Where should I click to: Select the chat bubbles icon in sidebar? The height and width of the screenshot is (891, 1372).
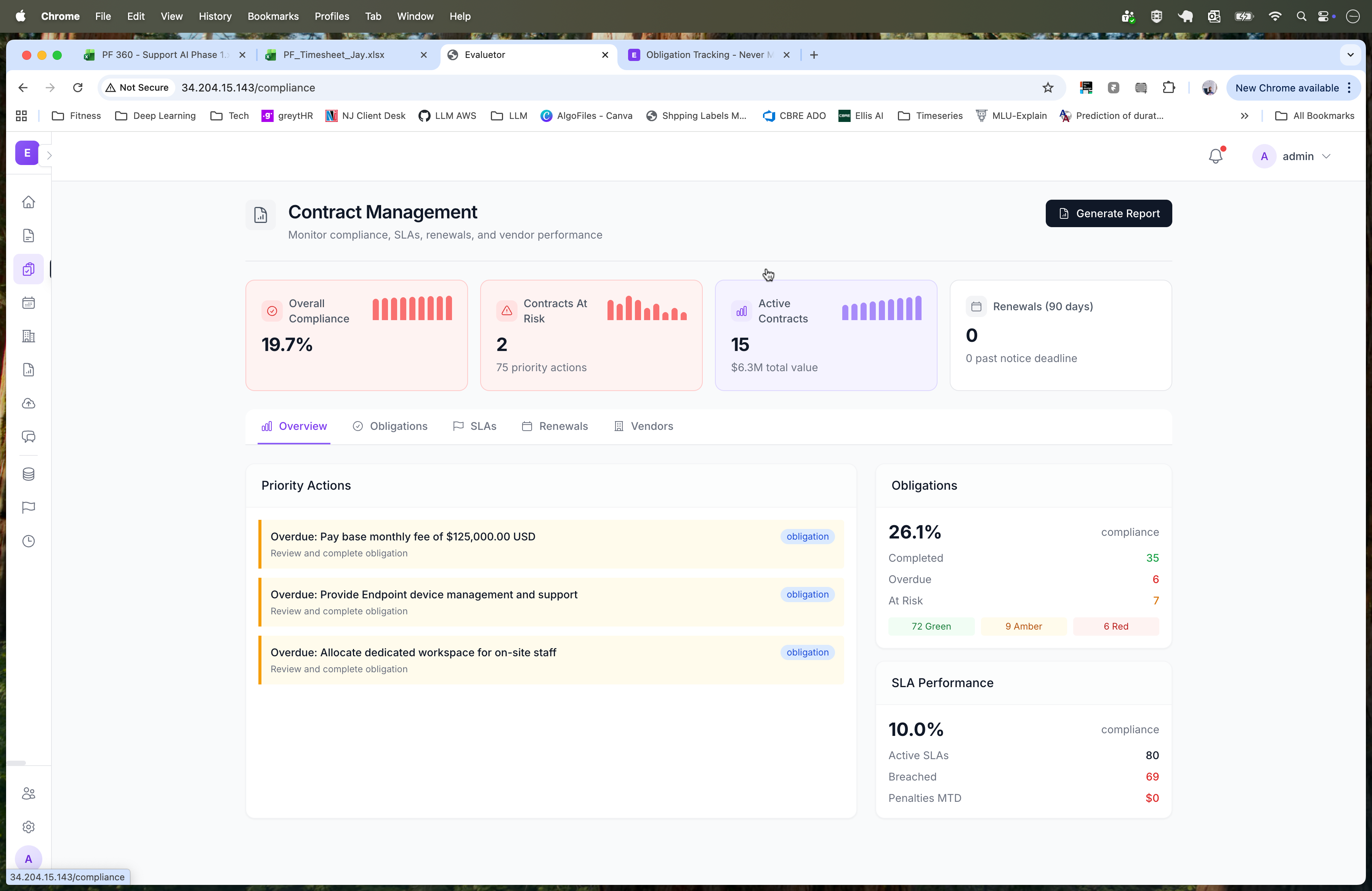point(28,437)
